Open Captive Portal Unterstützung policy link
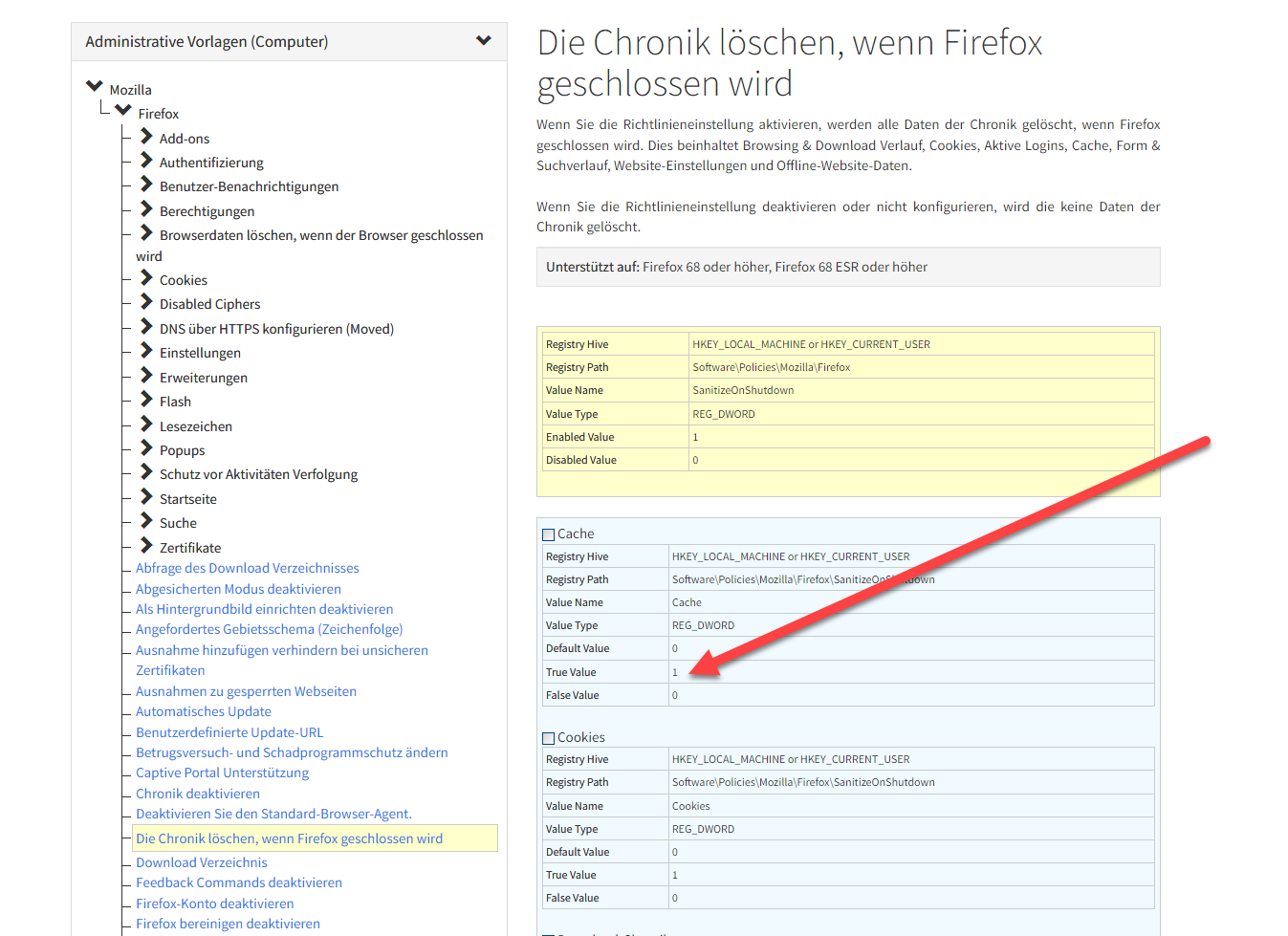 click(222, 773)
